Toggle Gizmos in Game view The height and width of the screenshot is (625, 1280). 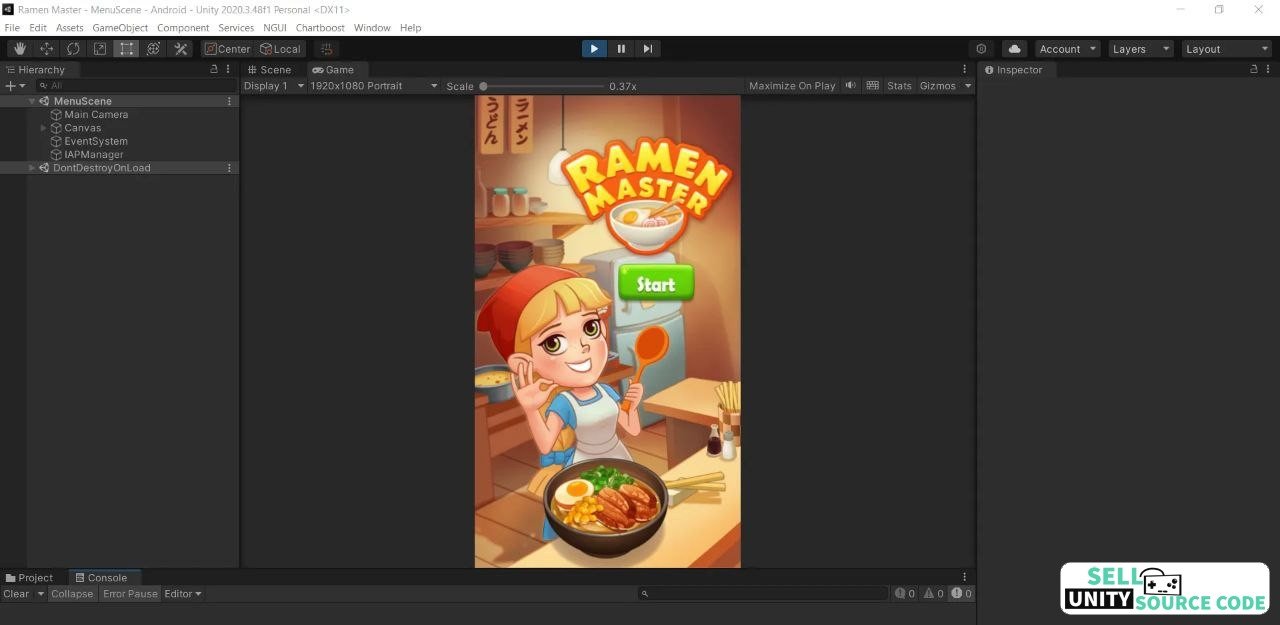click(937, 86)
